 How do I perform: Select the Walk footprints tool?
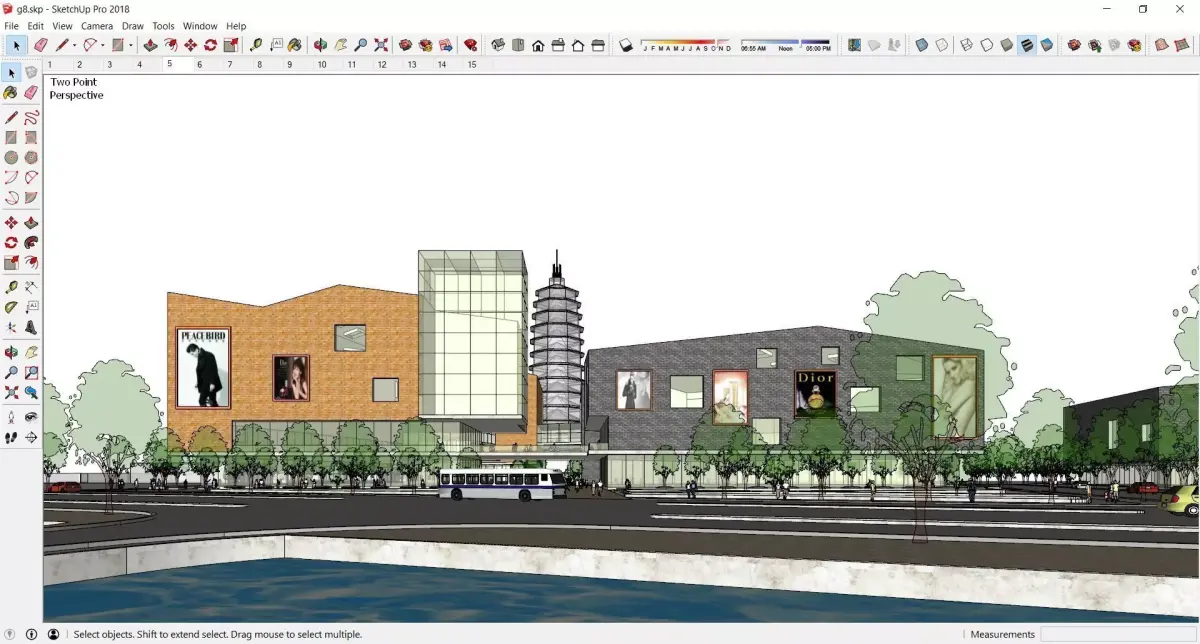coord(11,437)
